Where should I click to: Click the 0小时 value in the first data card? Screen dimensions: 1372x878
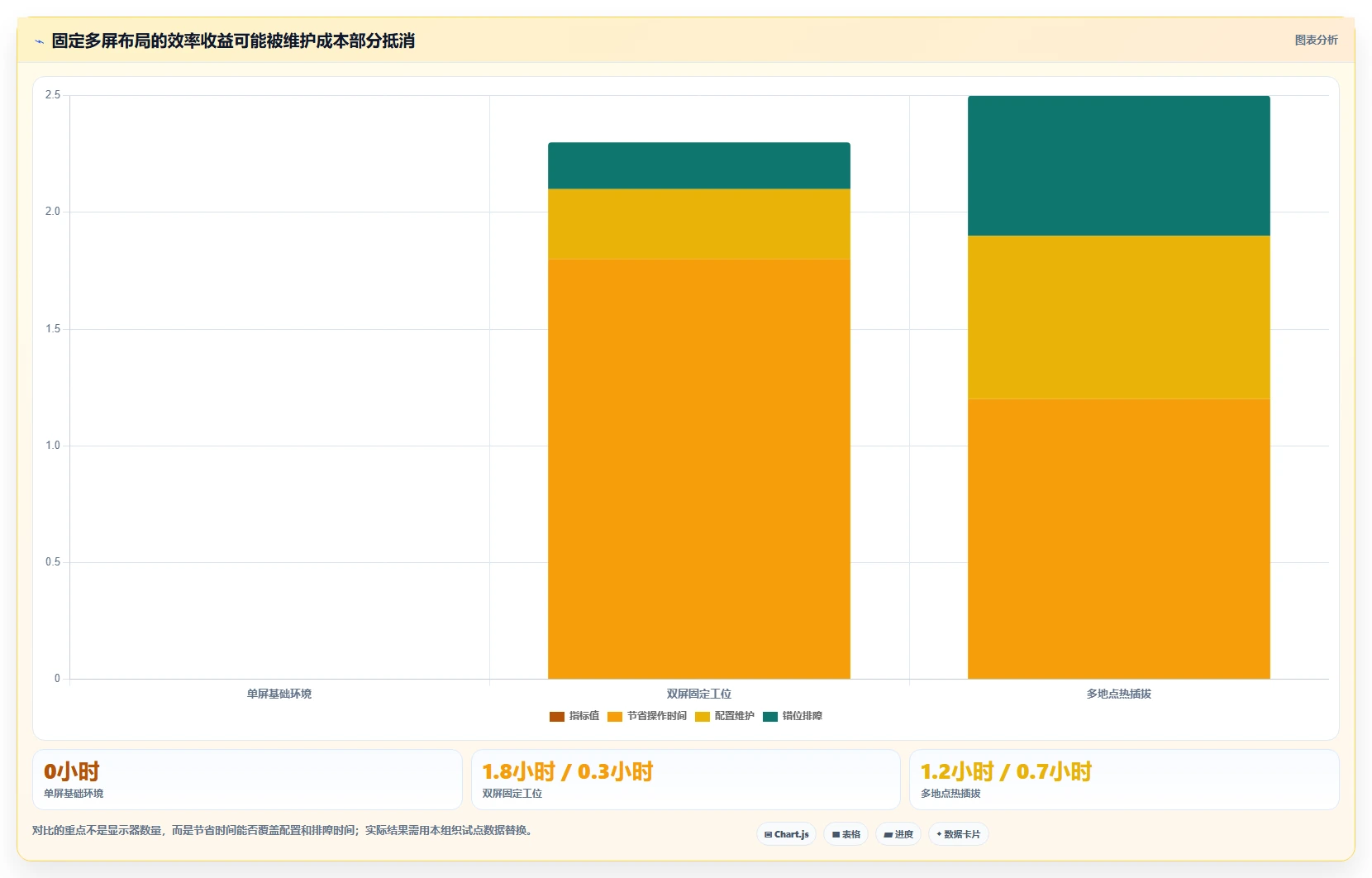coord(72,771)
